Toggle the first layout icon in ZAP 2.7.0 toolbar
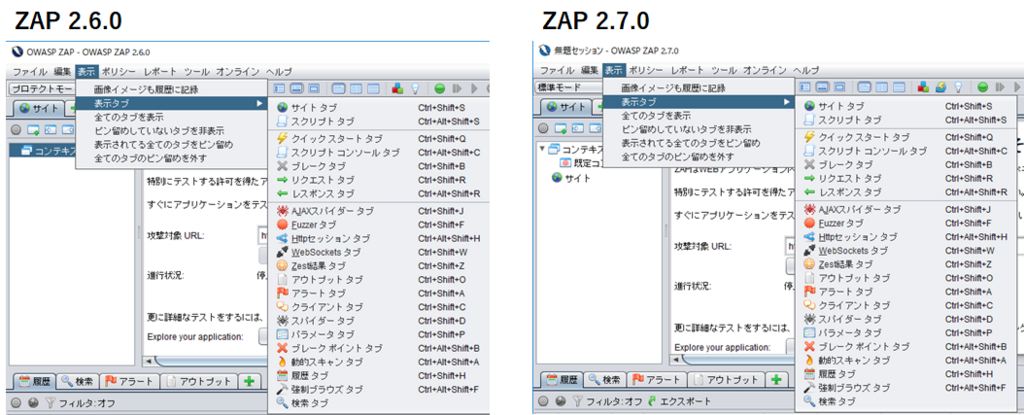The height and width of the screenshot is (415, 1024). 806,86
